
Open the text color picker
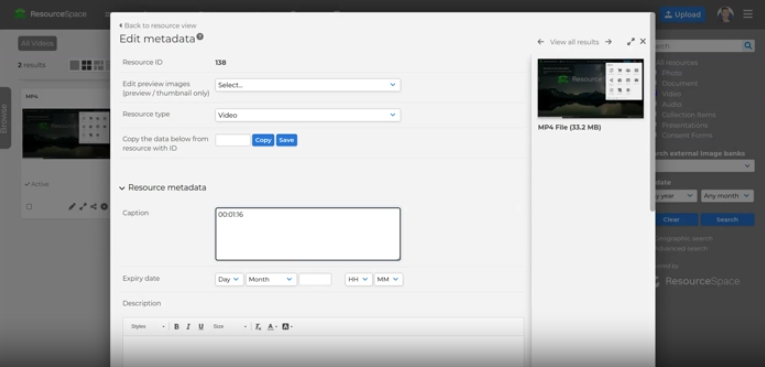272,326
